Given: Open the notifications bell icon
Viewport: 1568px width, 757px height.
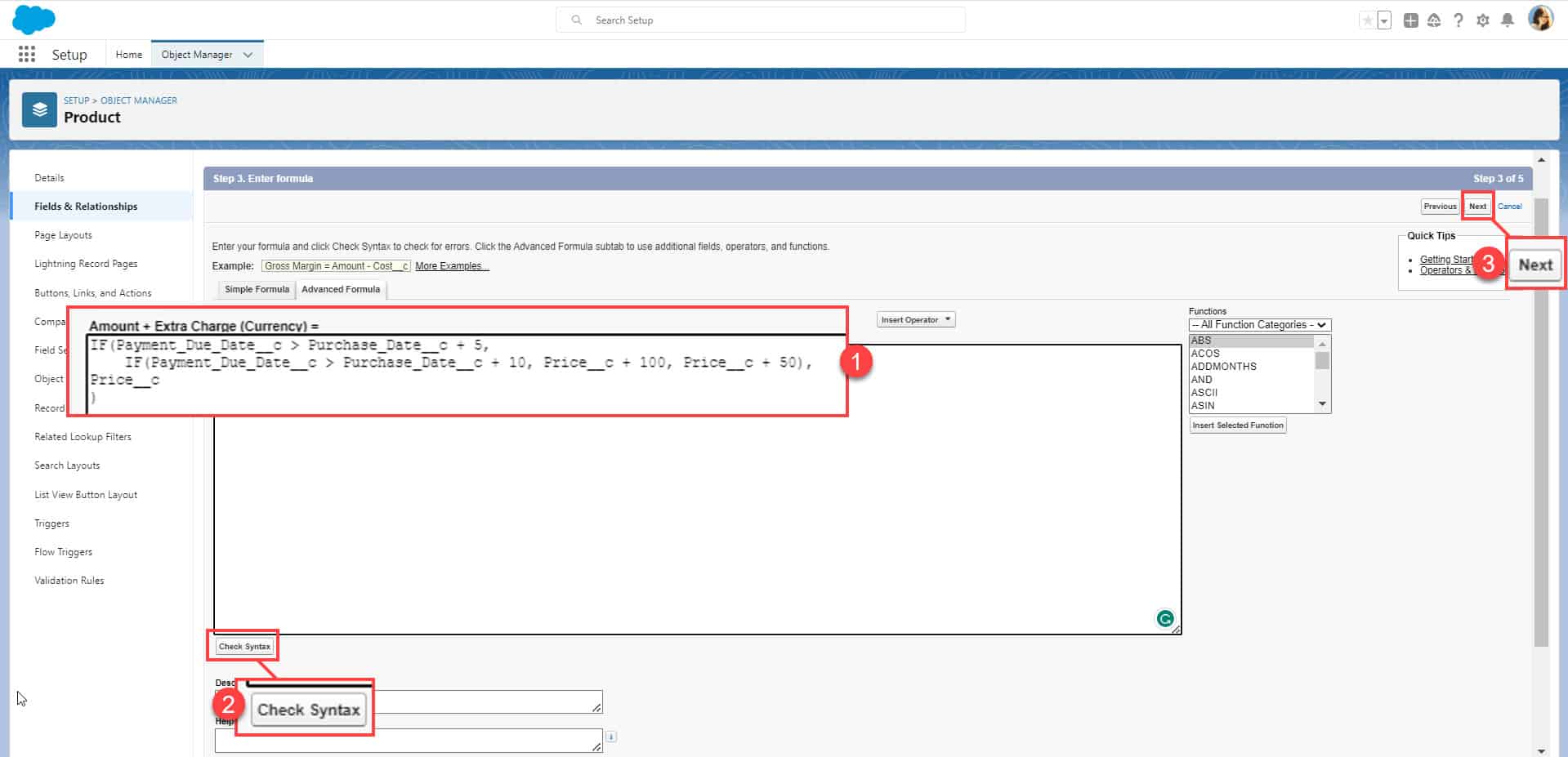Looking at the screenshot, I should tap(1508, 20).
